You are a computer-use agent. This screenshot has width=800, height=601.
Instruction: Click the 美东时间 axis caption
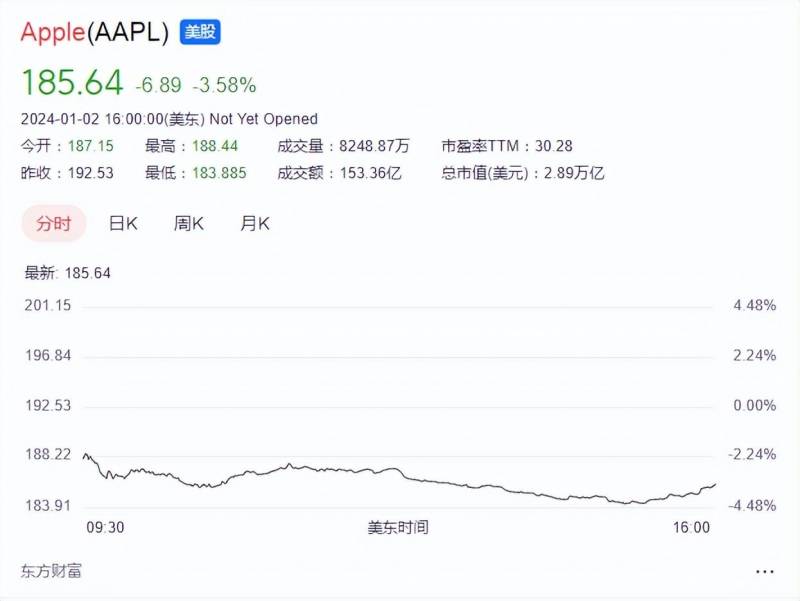pyautogui.click(x=398, y=528)
